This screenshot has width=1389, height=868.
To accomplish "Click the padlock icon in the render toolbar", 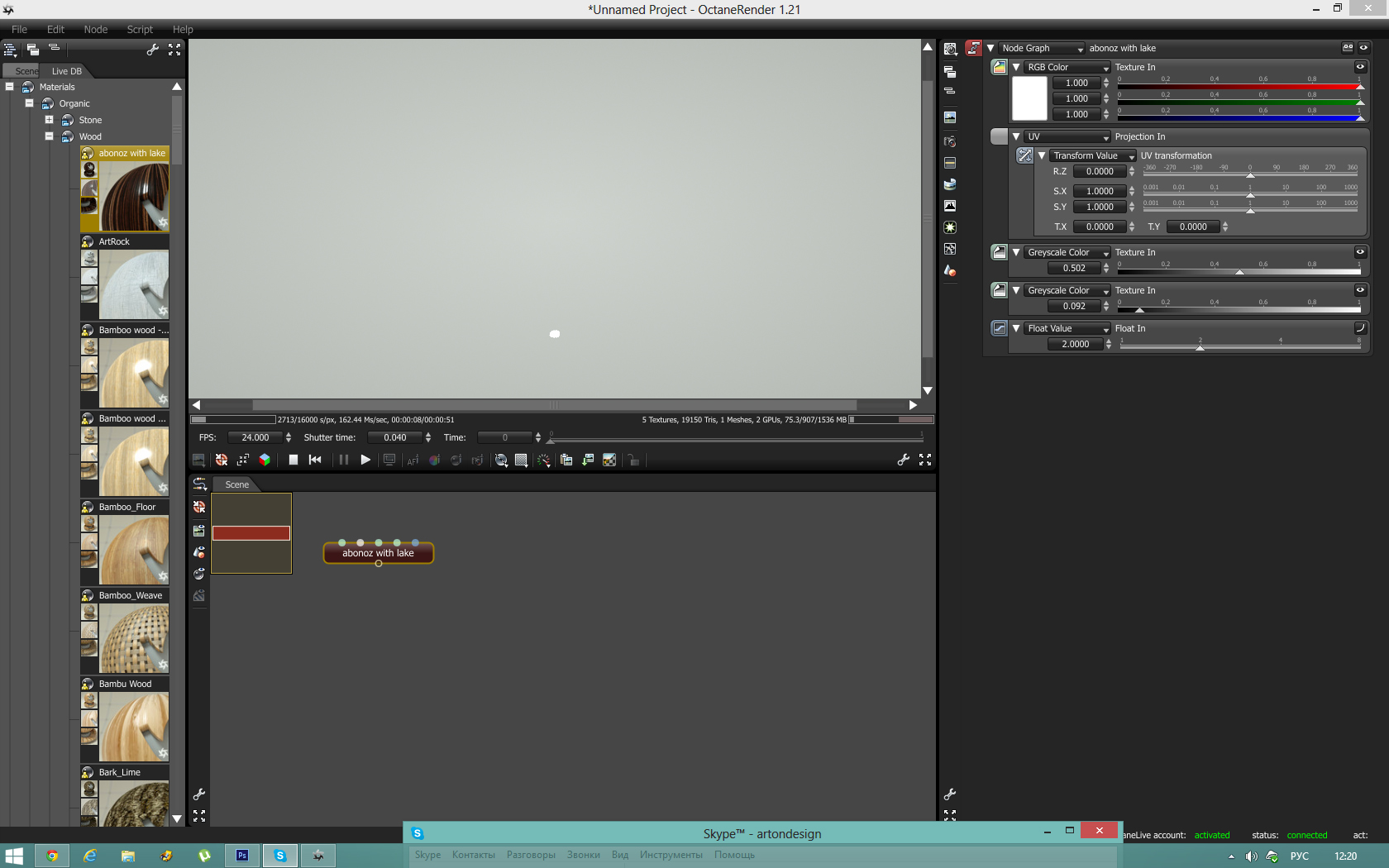I will (x=633, y=460).
